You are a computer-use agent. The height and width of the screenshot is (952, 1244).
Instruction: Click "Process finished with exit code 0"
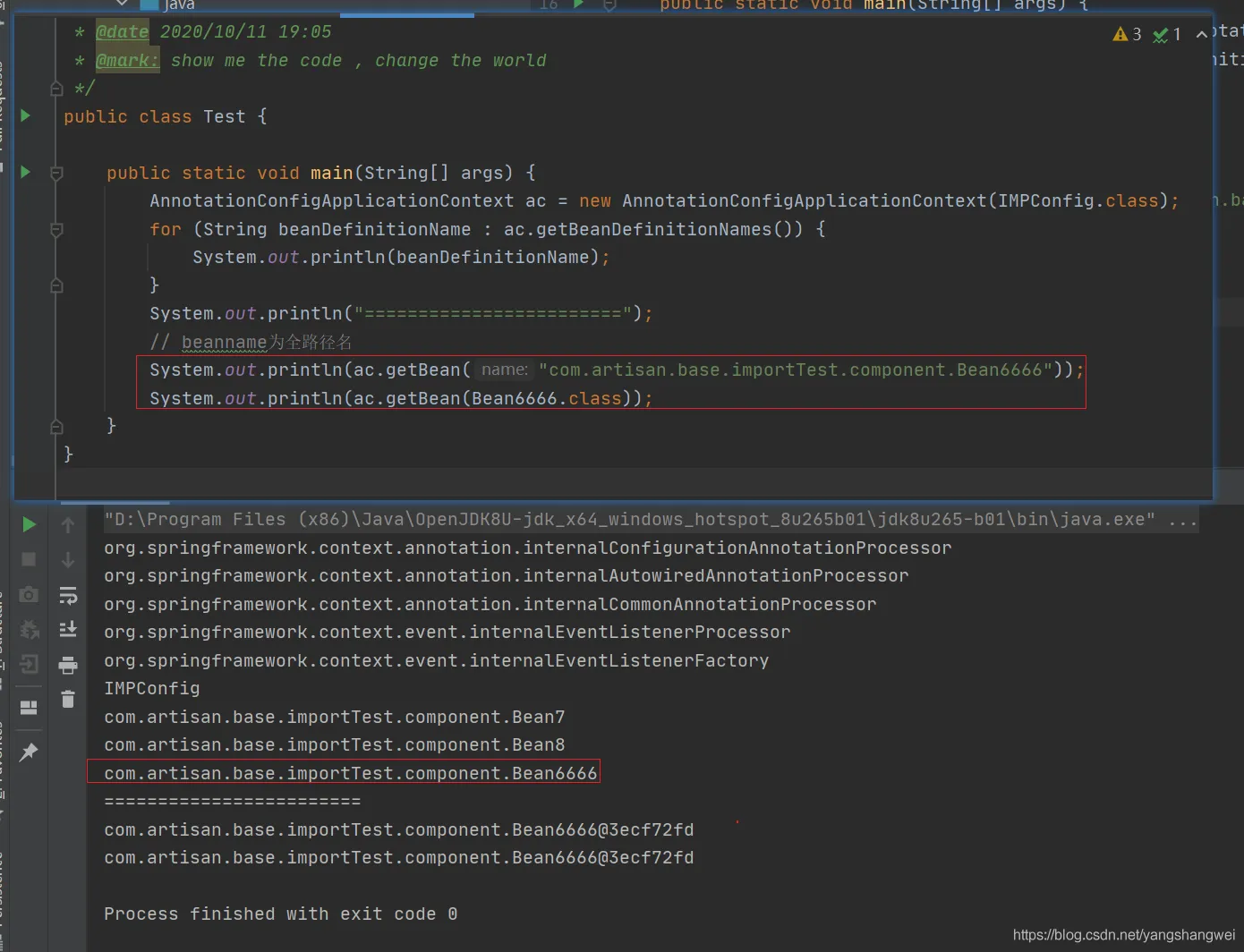281,914
